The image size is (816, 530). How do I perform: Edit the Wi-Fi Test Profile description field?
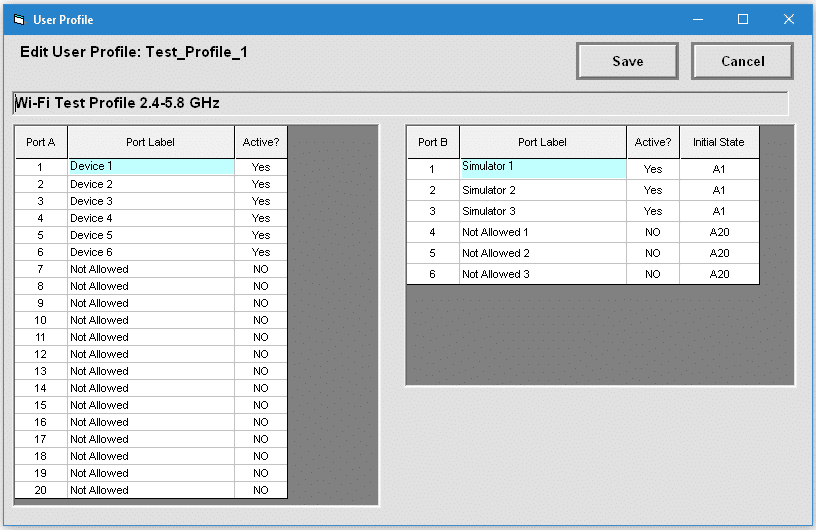[x=400, y=103]
